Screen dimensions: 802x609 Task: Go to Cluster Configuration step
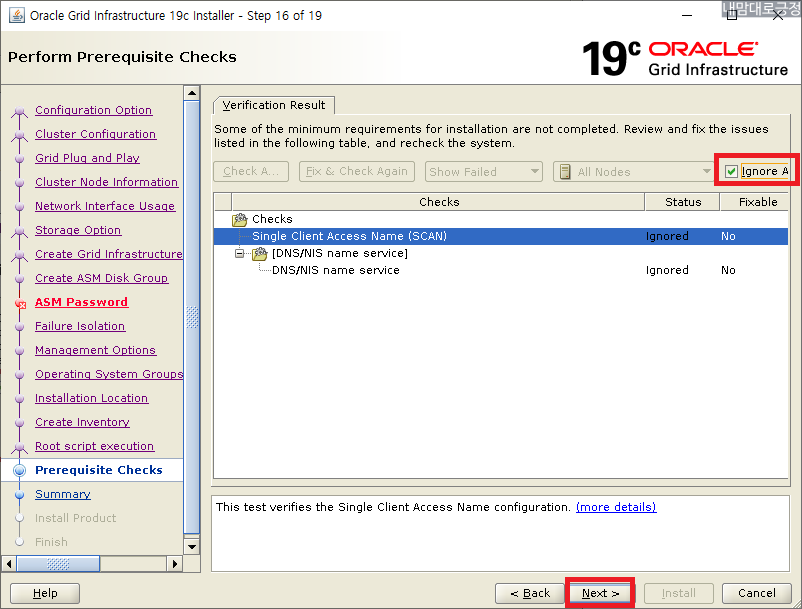click(96, 134)
